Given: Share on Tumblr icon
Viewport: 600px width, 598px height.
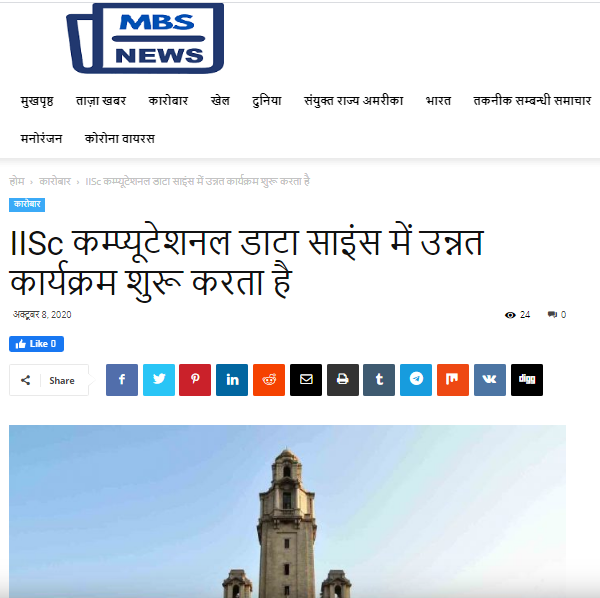Looking at the screenshot, I should tap(379, 380).
